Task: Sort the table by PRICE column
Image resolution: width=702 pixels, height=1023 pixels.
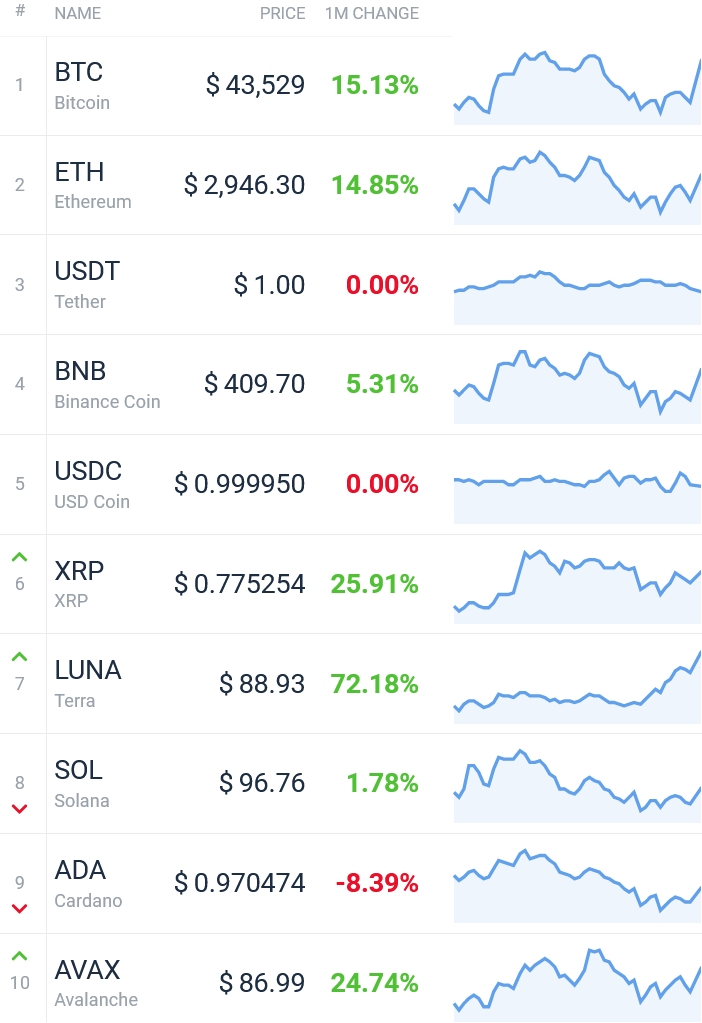Action: point(282,13)
